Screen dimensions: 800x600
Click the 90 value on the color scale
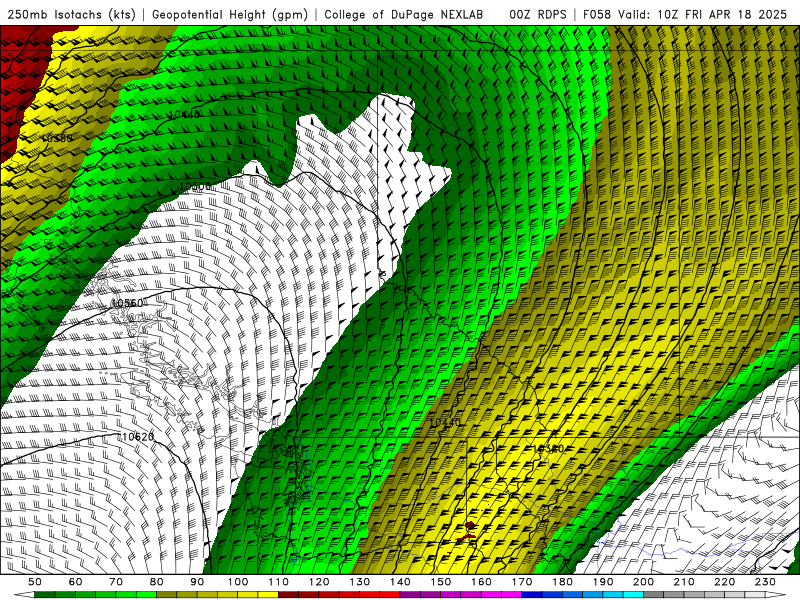pyautogui.click(x=197, y=582)
